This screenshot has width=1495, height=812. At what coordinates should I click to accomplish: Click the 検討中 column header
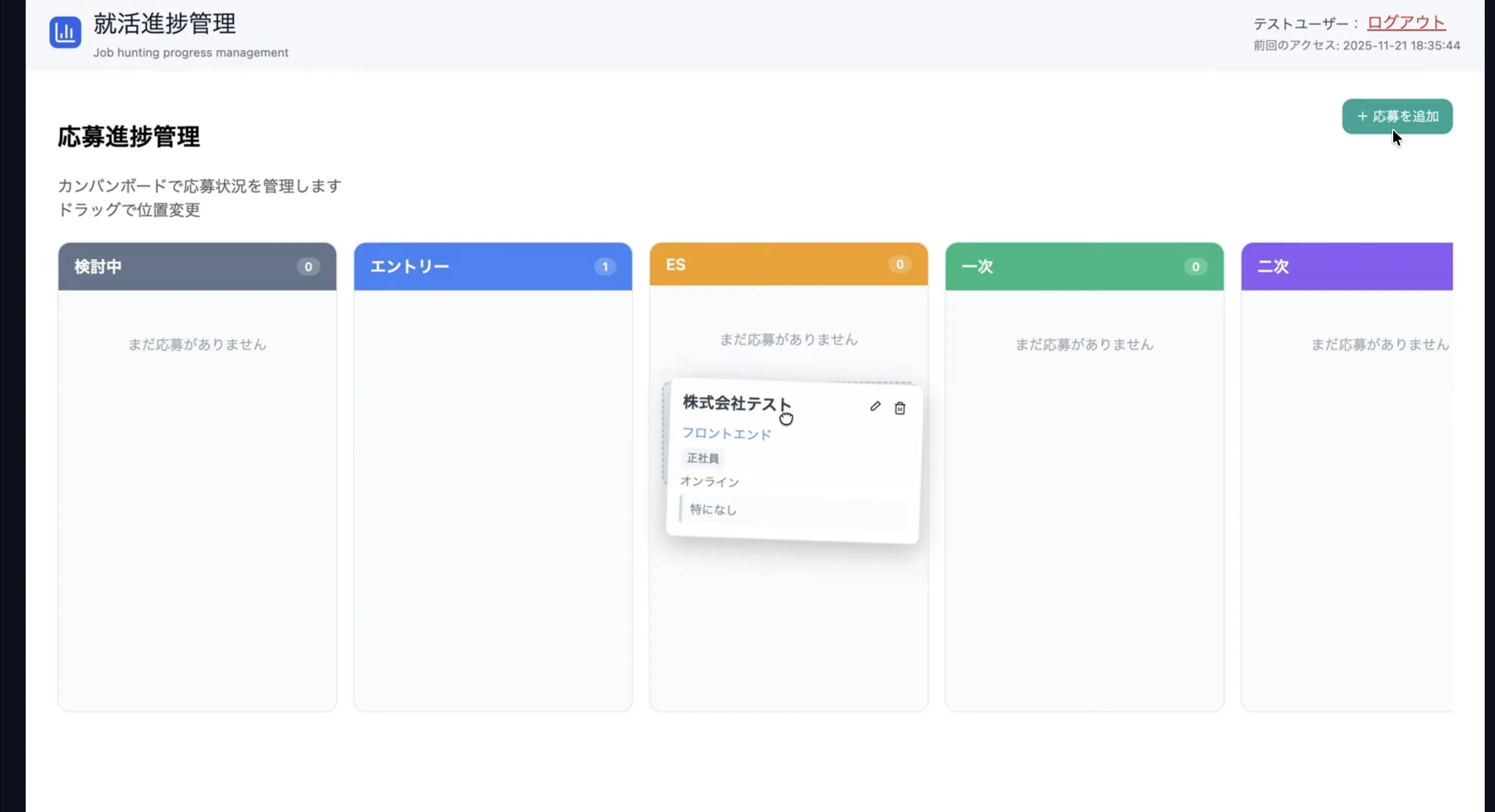tap(98, 267)
